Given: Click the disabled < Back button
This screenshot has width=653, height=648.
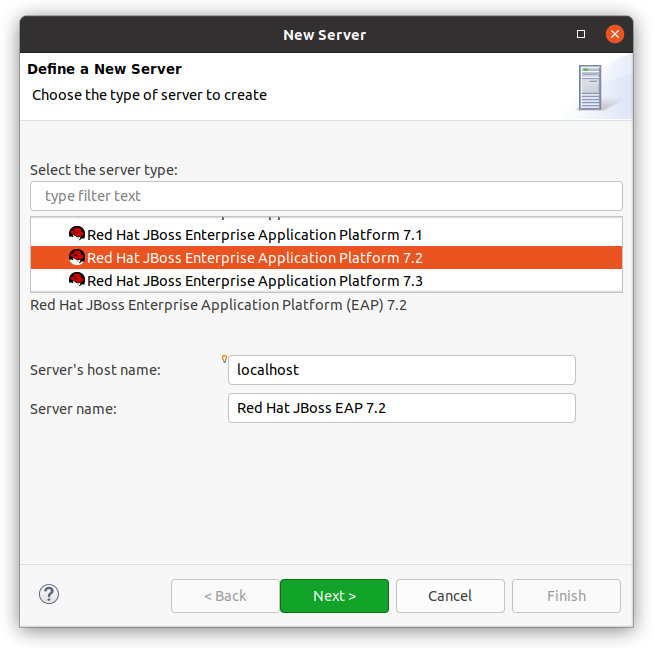Looking at the screenshot, I should click(225, 596).
